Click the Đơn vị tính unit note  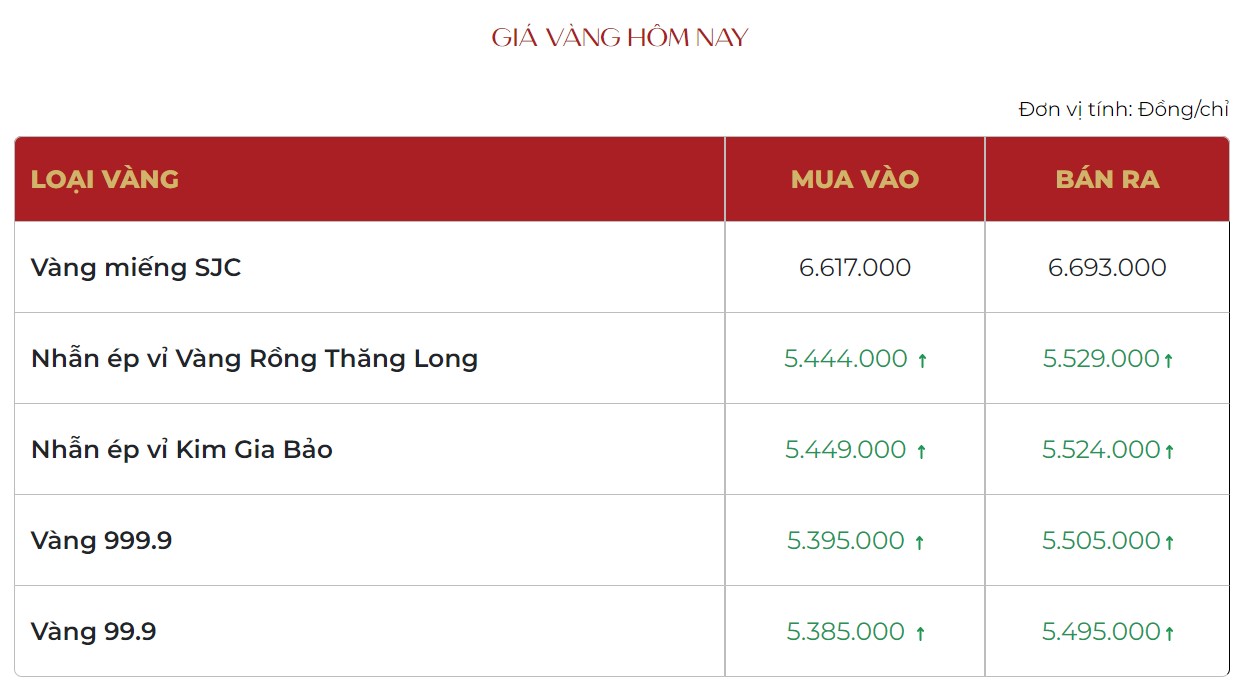click(x=1123, y=109)
